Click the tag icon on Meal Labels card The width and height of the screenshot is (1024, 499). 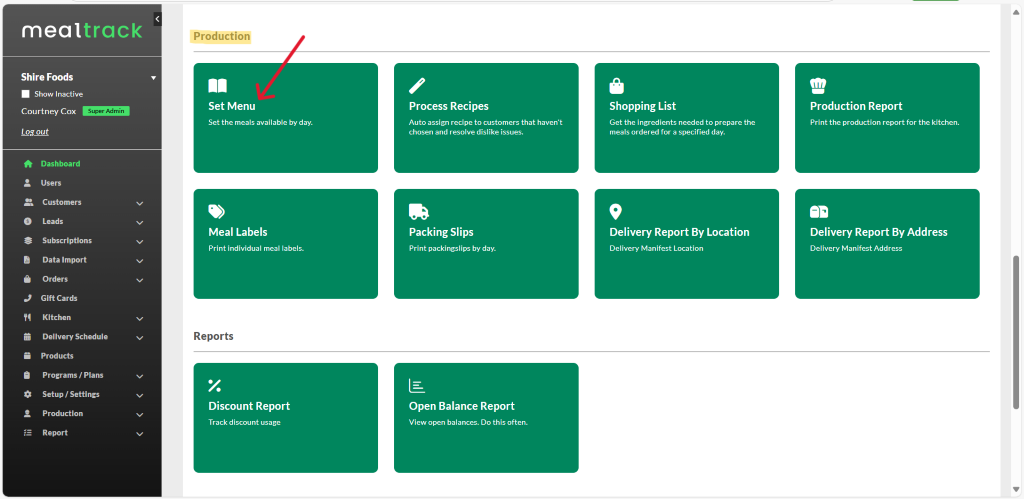(216, 211)
